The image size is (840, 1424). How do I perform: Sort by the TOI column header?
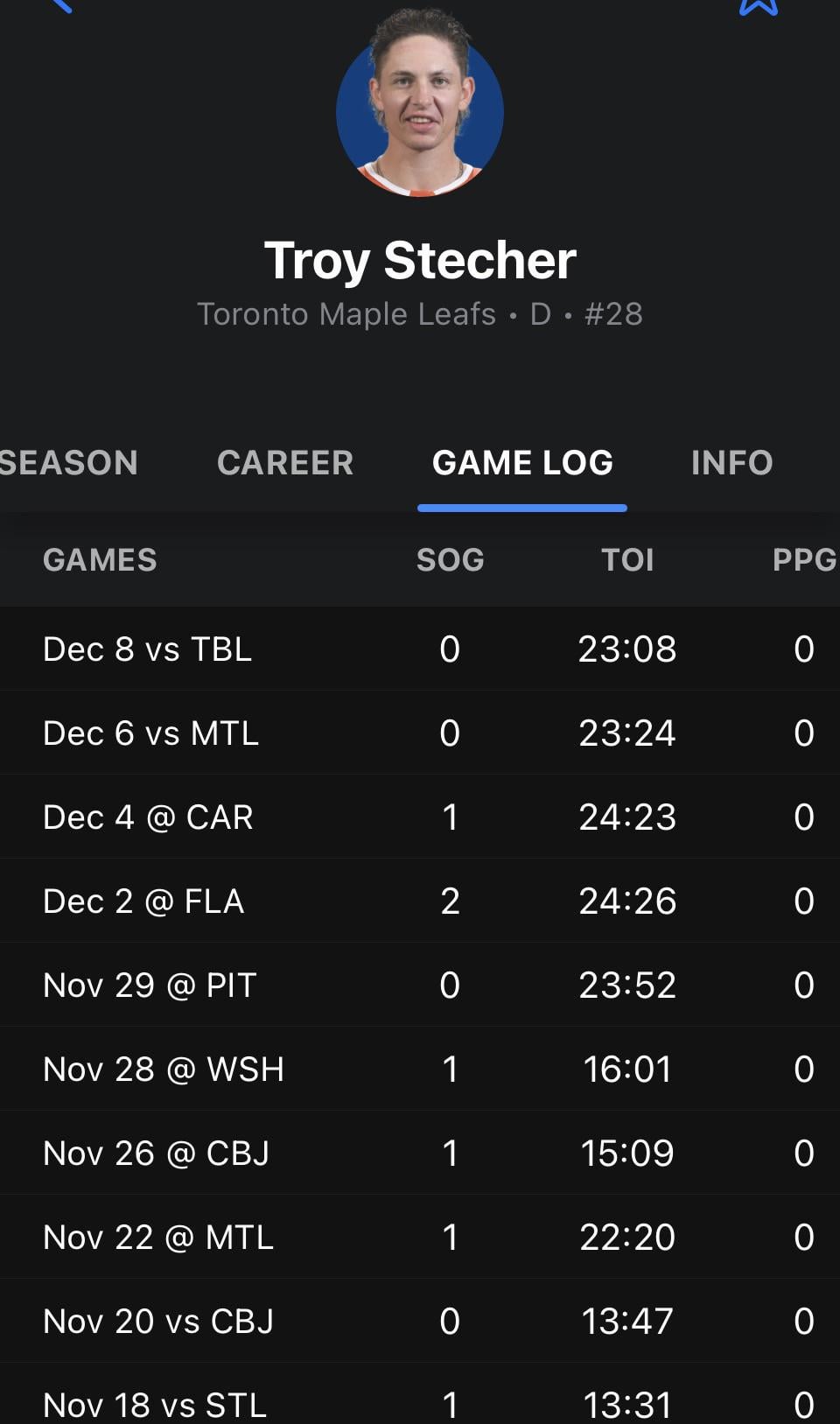click(x=627, y=559)
